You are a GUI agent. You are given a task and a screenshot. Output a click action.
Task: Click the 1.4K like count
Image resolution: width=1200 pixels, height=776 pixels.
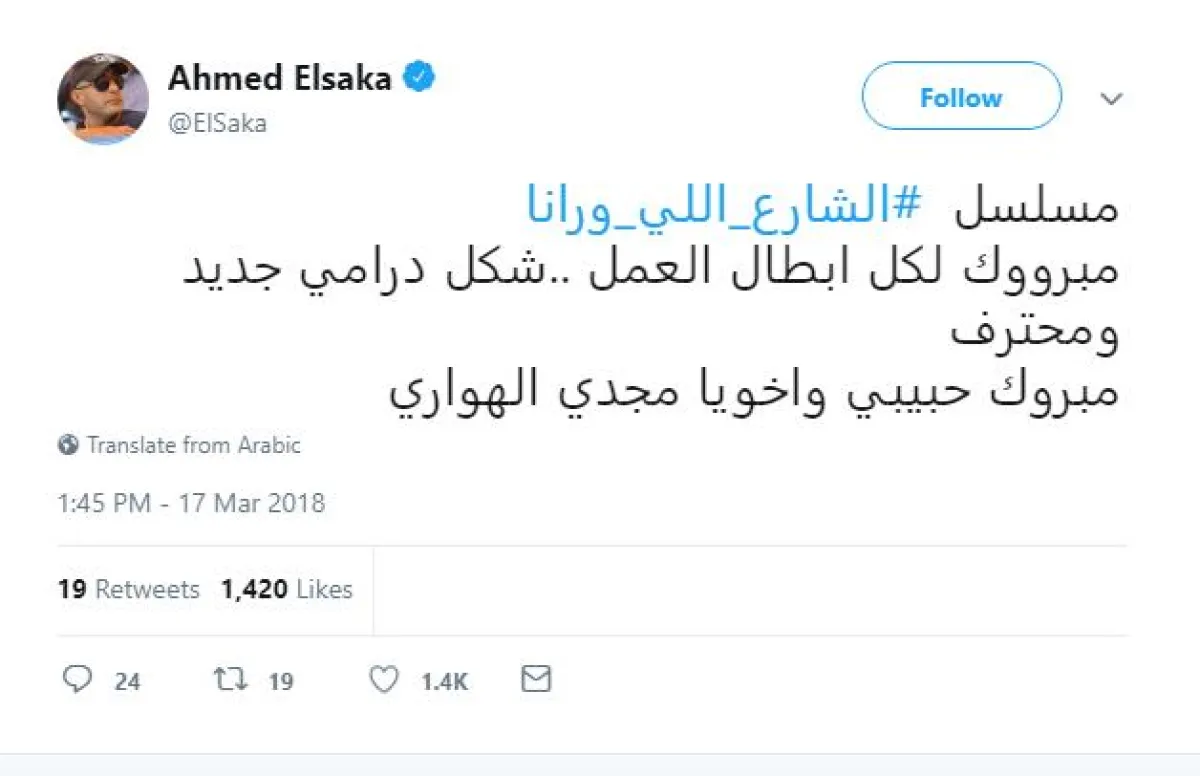444,682
